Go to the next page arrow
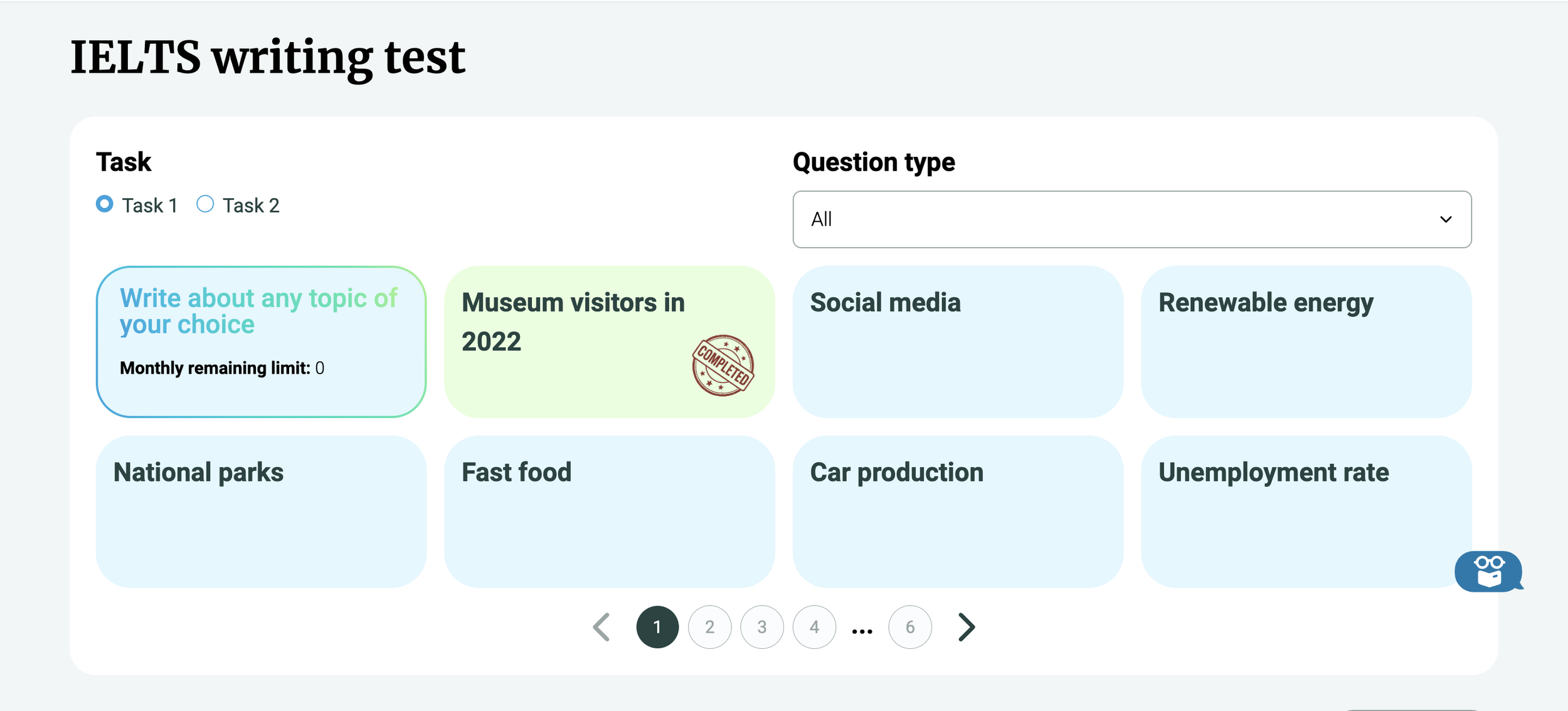The image size is (1568, 711). pos(967,627)
